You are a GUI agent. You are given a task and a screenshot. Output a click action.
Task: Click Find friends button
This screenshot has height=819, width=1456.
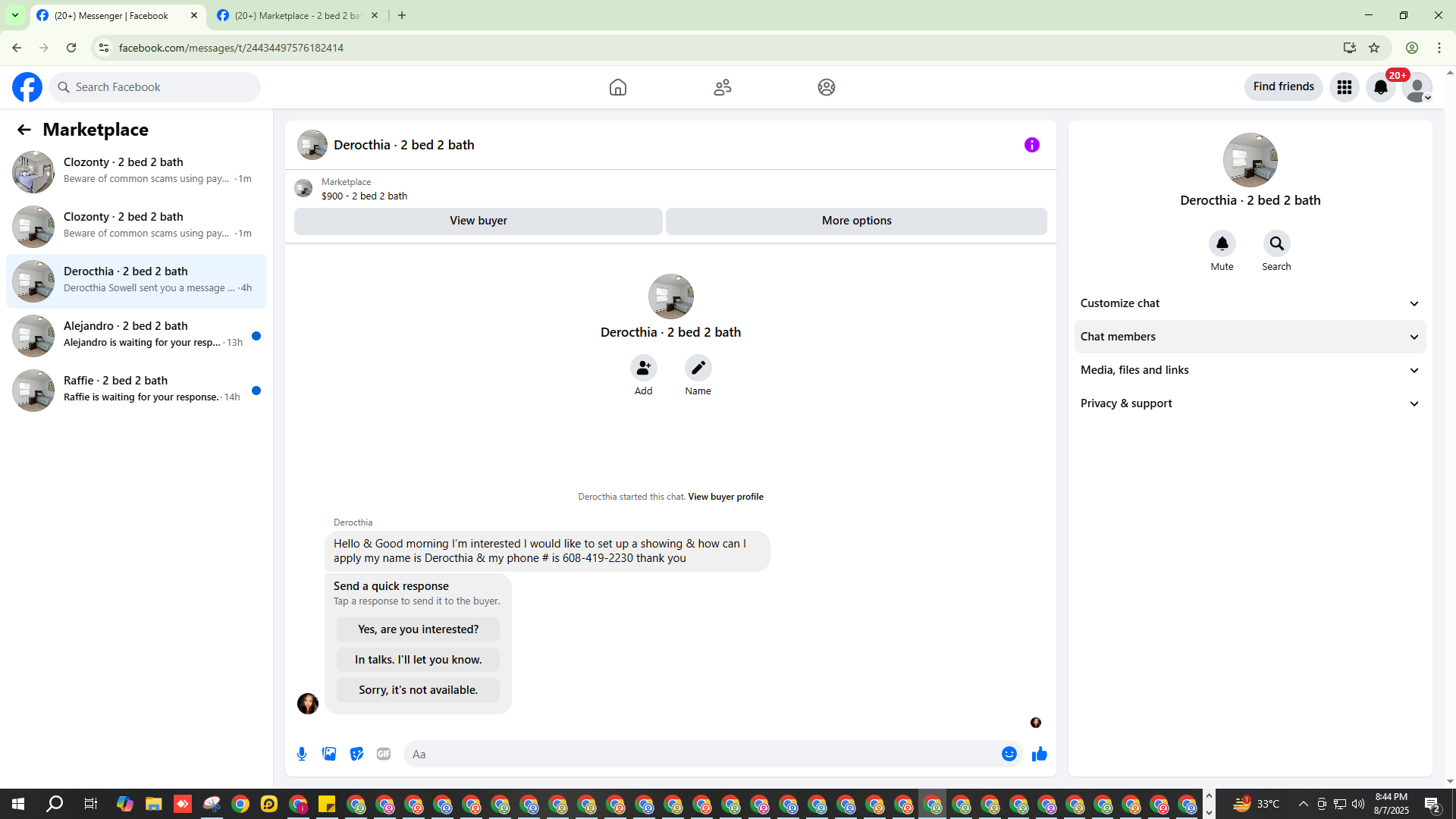coord(1284,87)
